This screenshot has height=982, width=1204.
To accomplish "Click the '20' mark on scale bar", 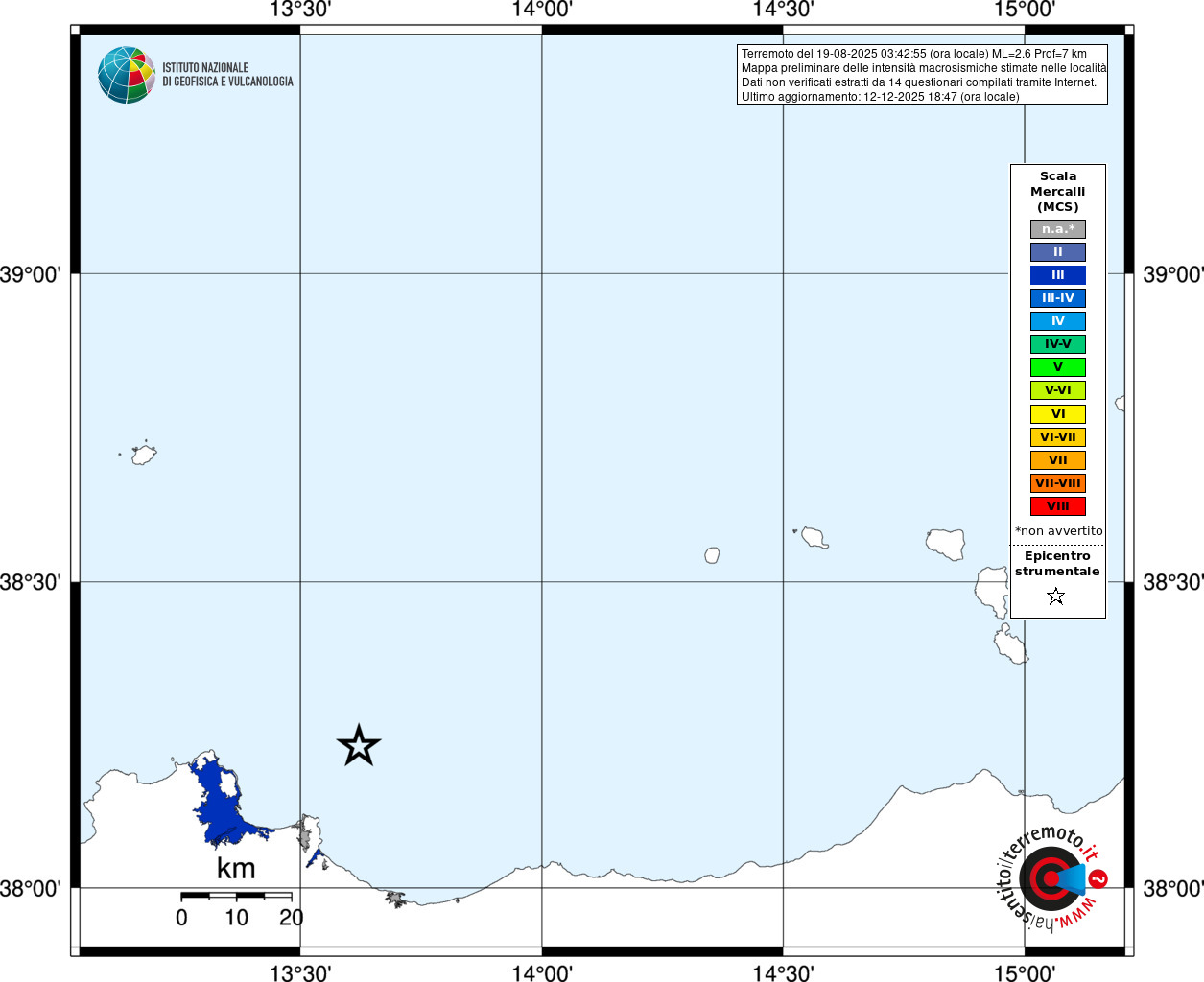I will coord(292,918).
